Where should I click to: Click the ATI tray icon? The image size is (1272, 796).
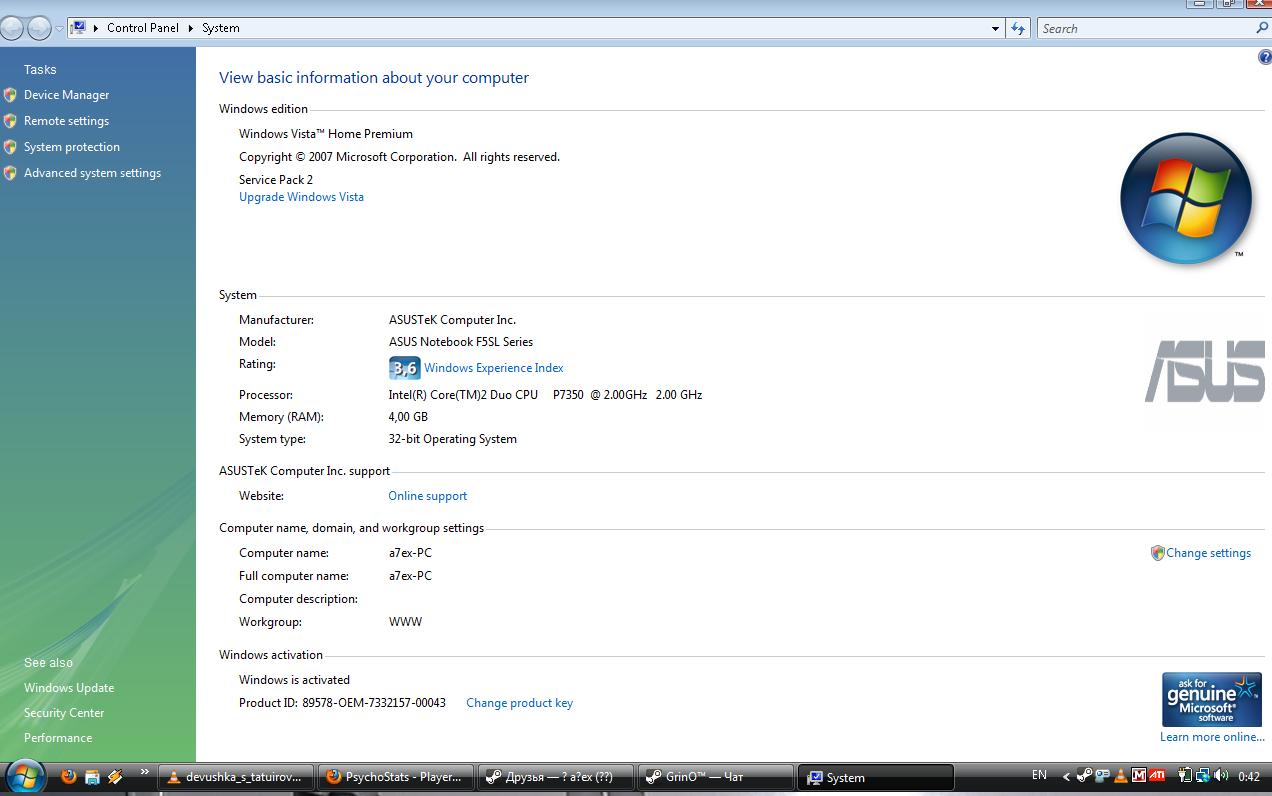pyautogui.click(x=1157, y=776)
